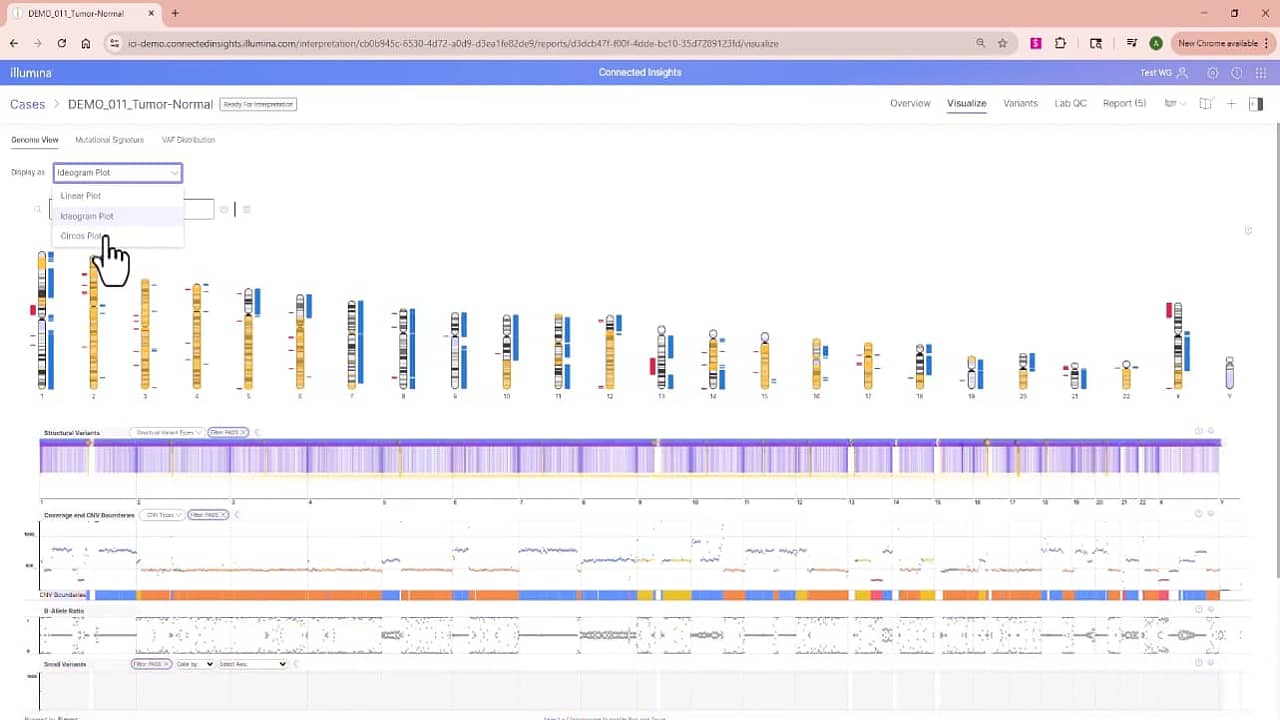Choose the Linear Plot option
The height and width of the screenshot is (720, 1280).
coord(81,196)
